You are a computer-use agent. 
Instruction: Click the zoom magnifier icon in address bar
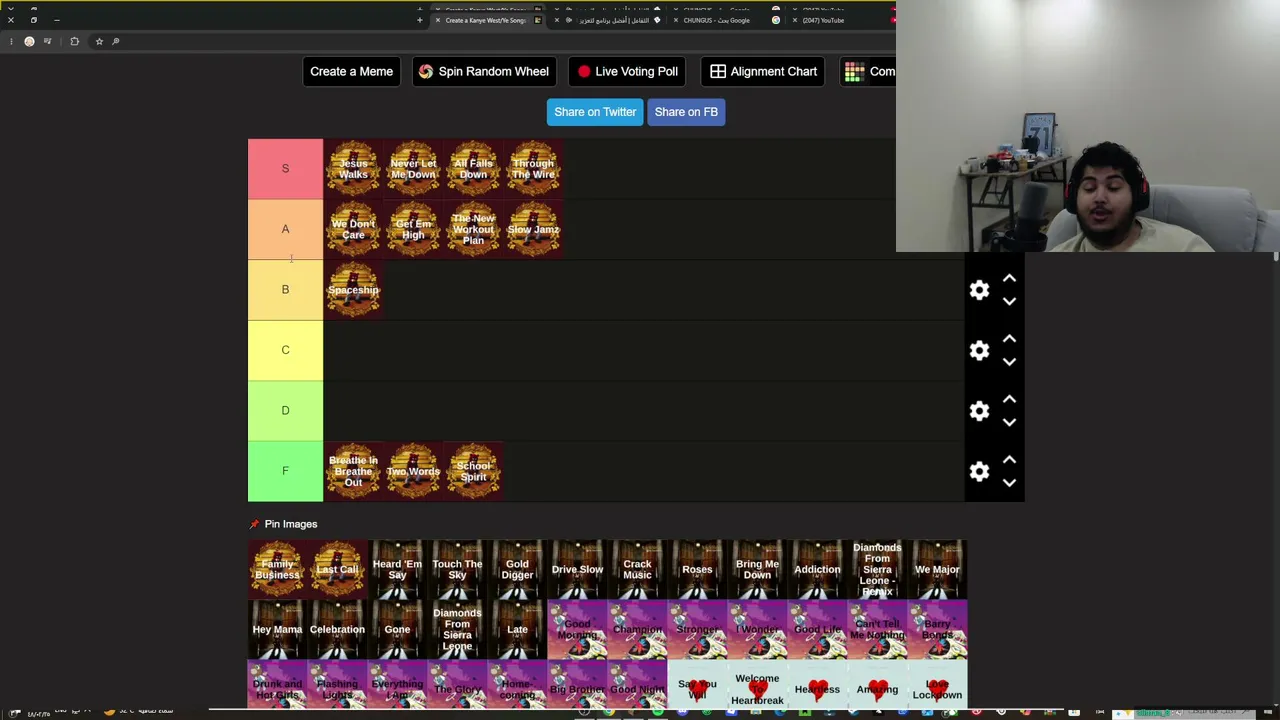pos(116,41)
